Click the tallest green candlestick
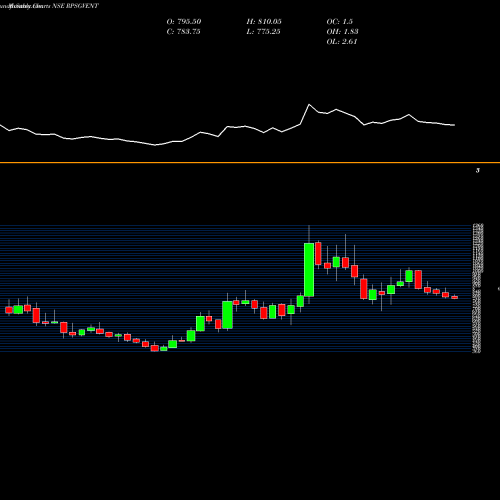This screenshot has width=500, height=500. coord(309,270)
